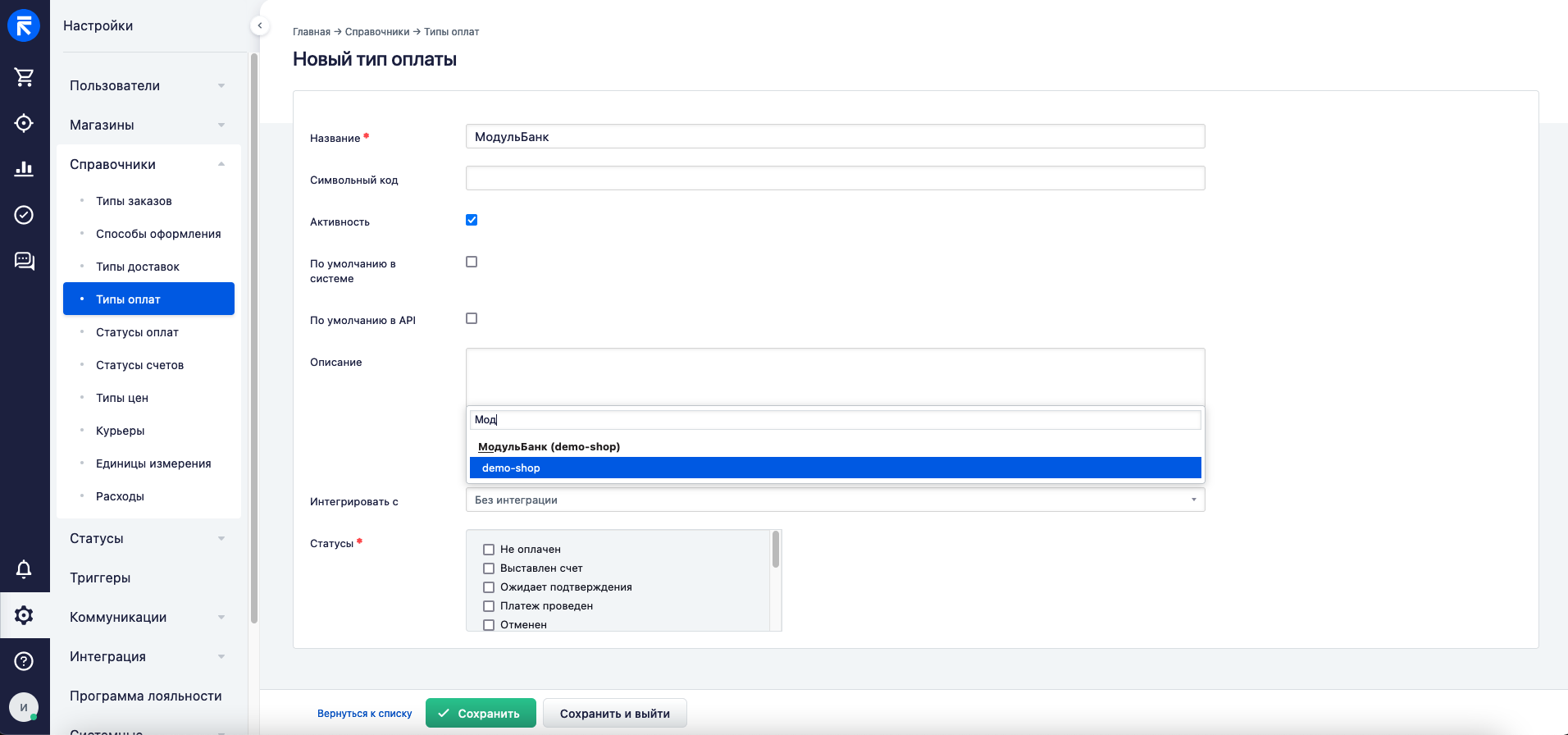Open the Интегрировать с dropdown
This screenshot has height=735, width=1568.
(x=835, y=500)
